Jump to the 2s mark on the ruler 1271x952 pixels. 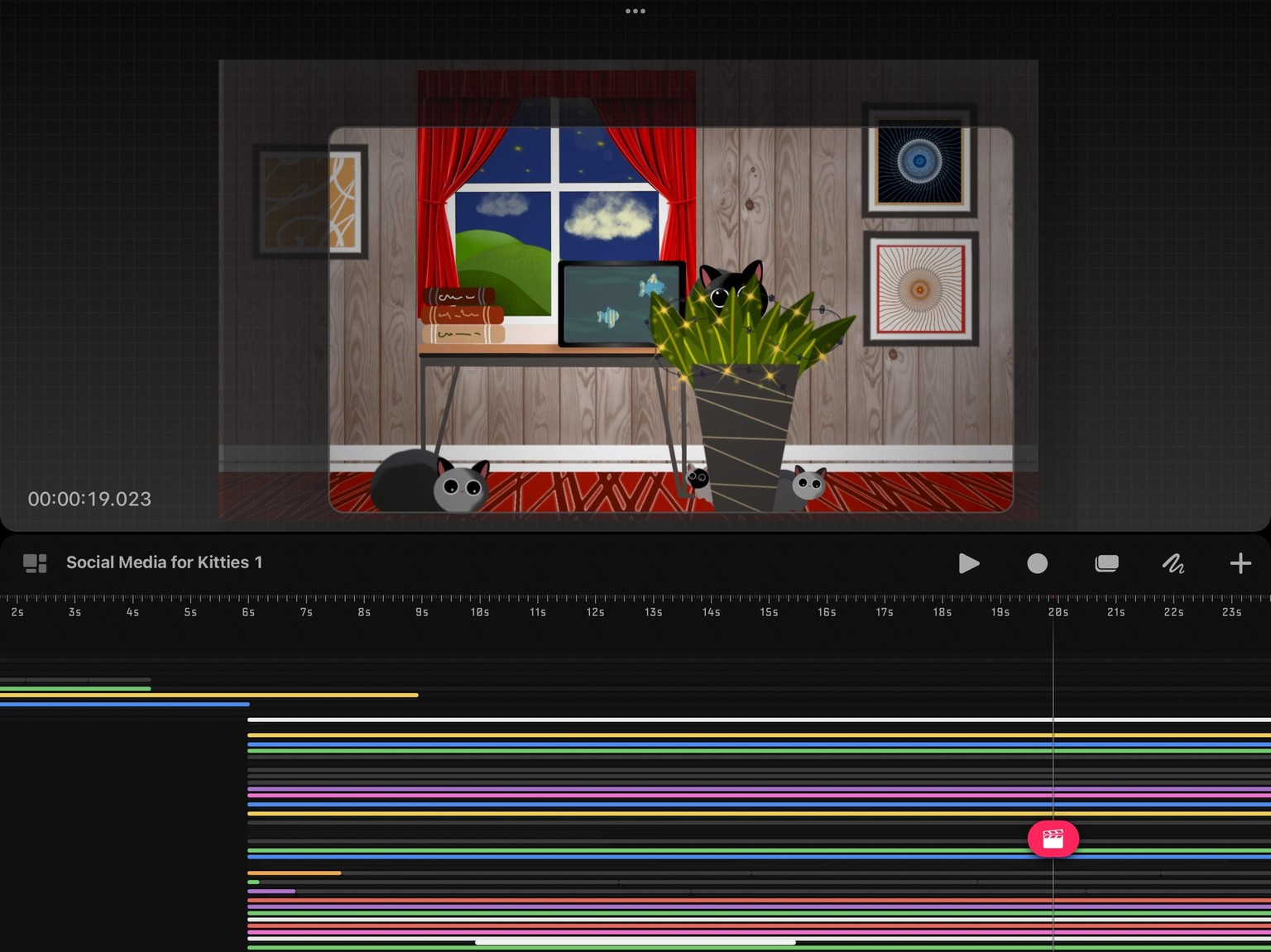pos(17,612)
